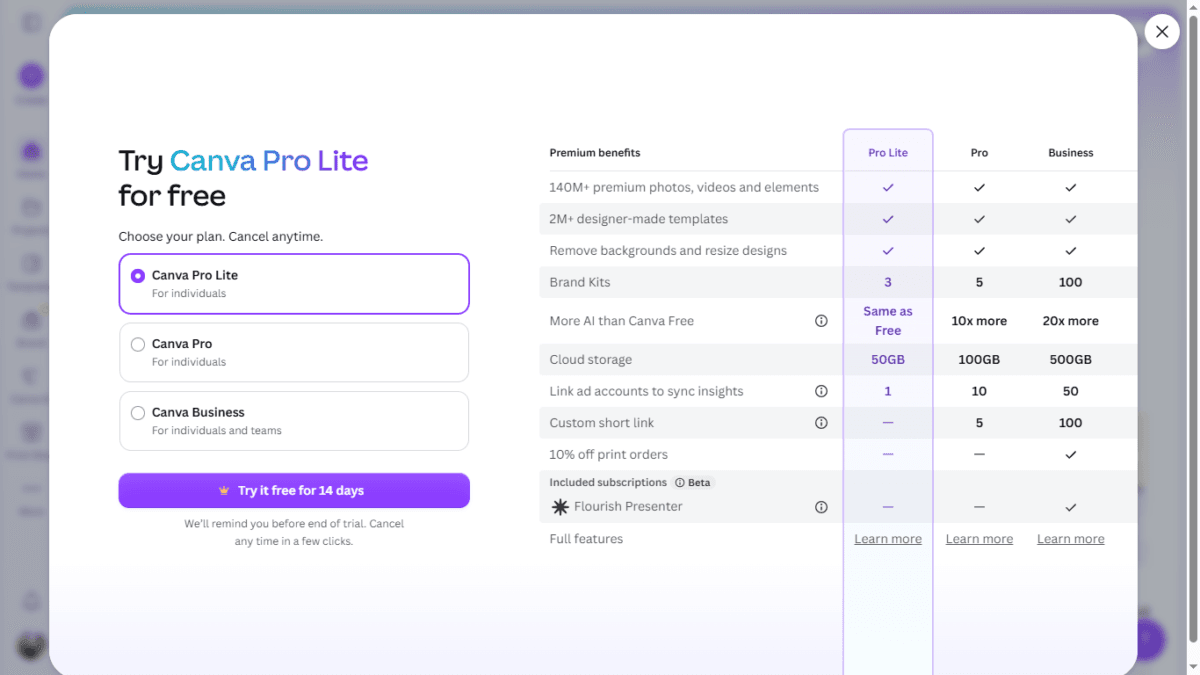
Task: Click the 20x more AI cell
Action: [1070, 321]
